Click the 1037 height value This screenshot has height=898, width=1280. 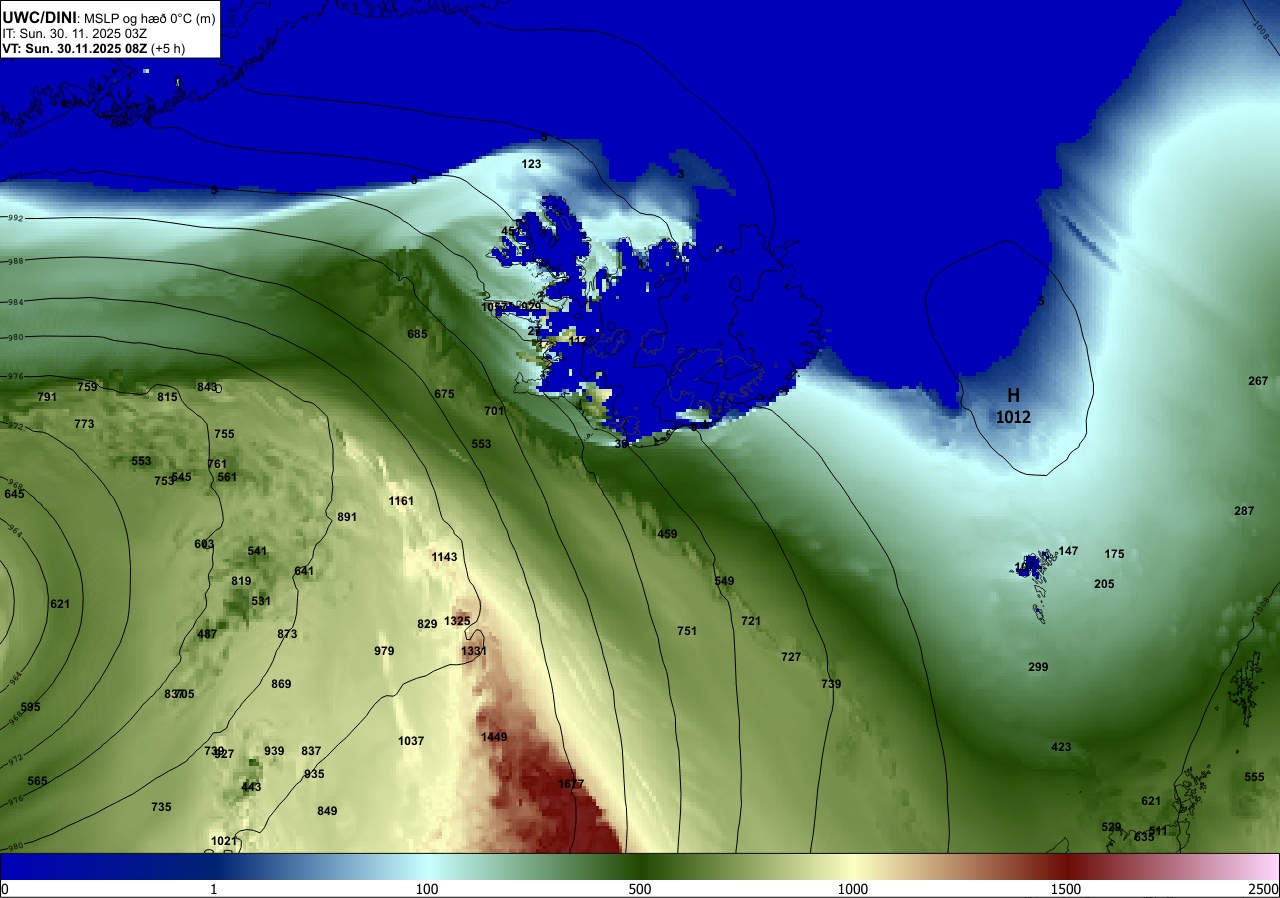411,741
